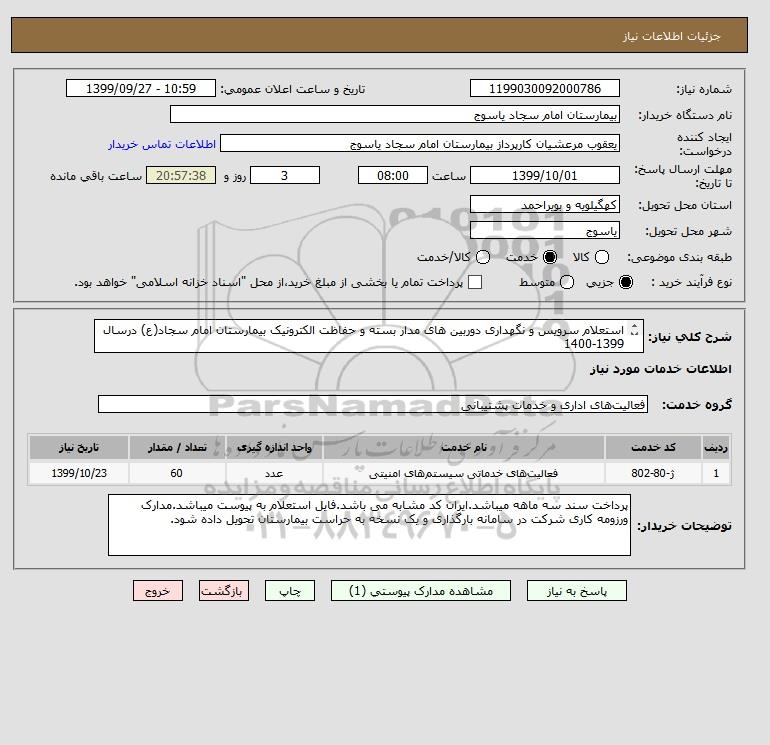Click buyer notes text area
Image resolution: width=770 pixels, height=745 pixels.
369,525
